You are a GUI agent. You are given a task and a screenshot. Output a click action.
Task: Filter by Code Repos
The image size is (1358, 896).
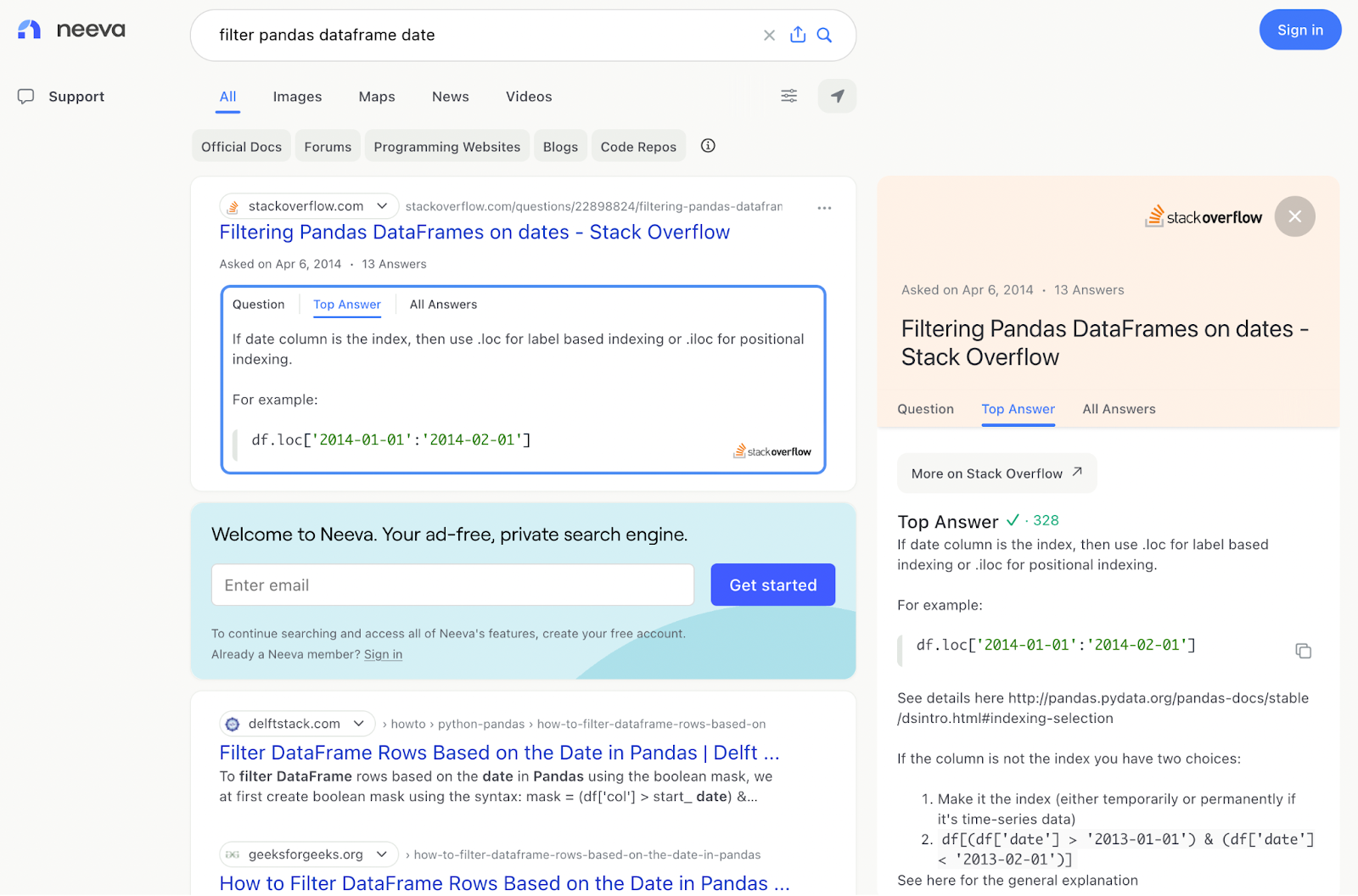pyautogui.click(x=638, y=147)
